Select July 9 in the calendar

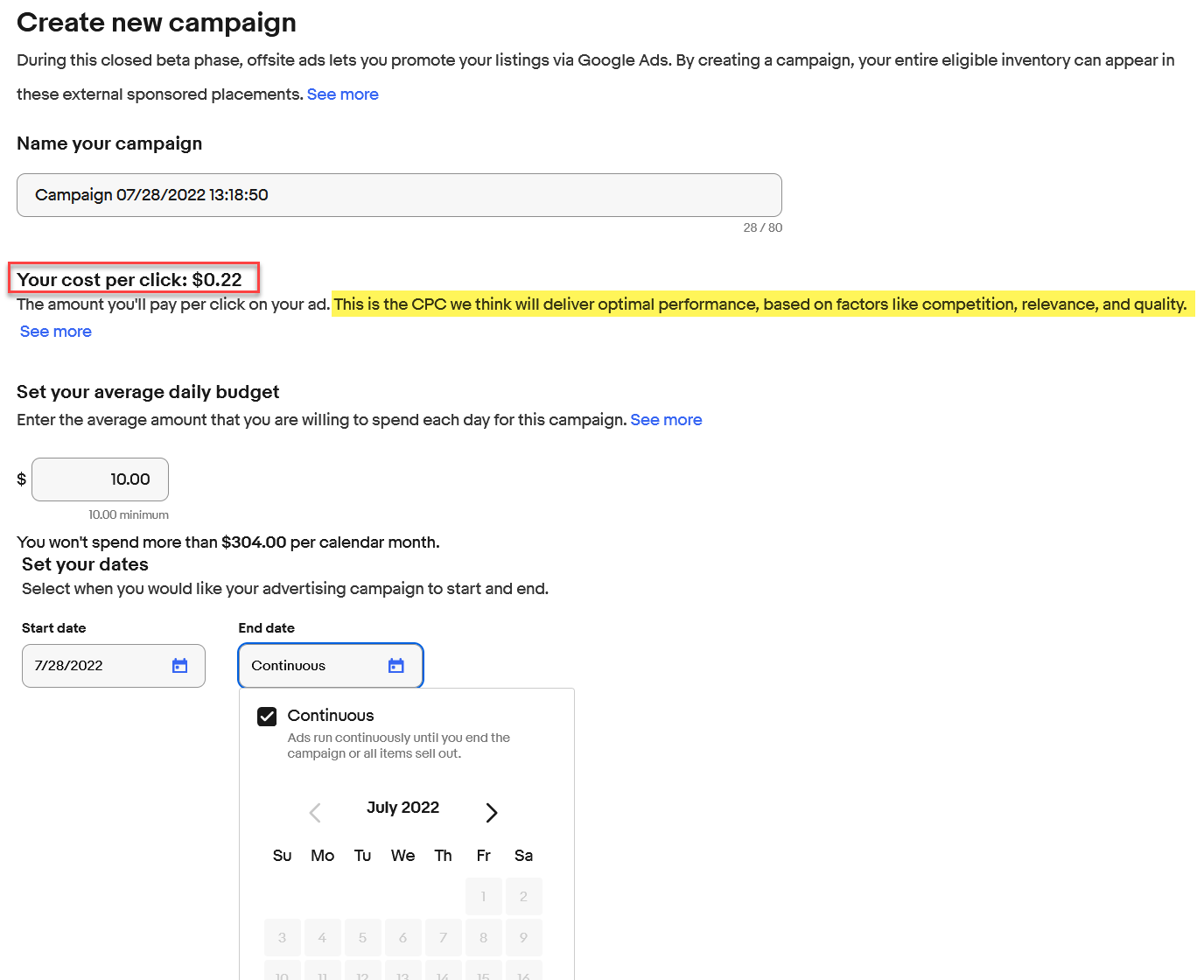524,937
